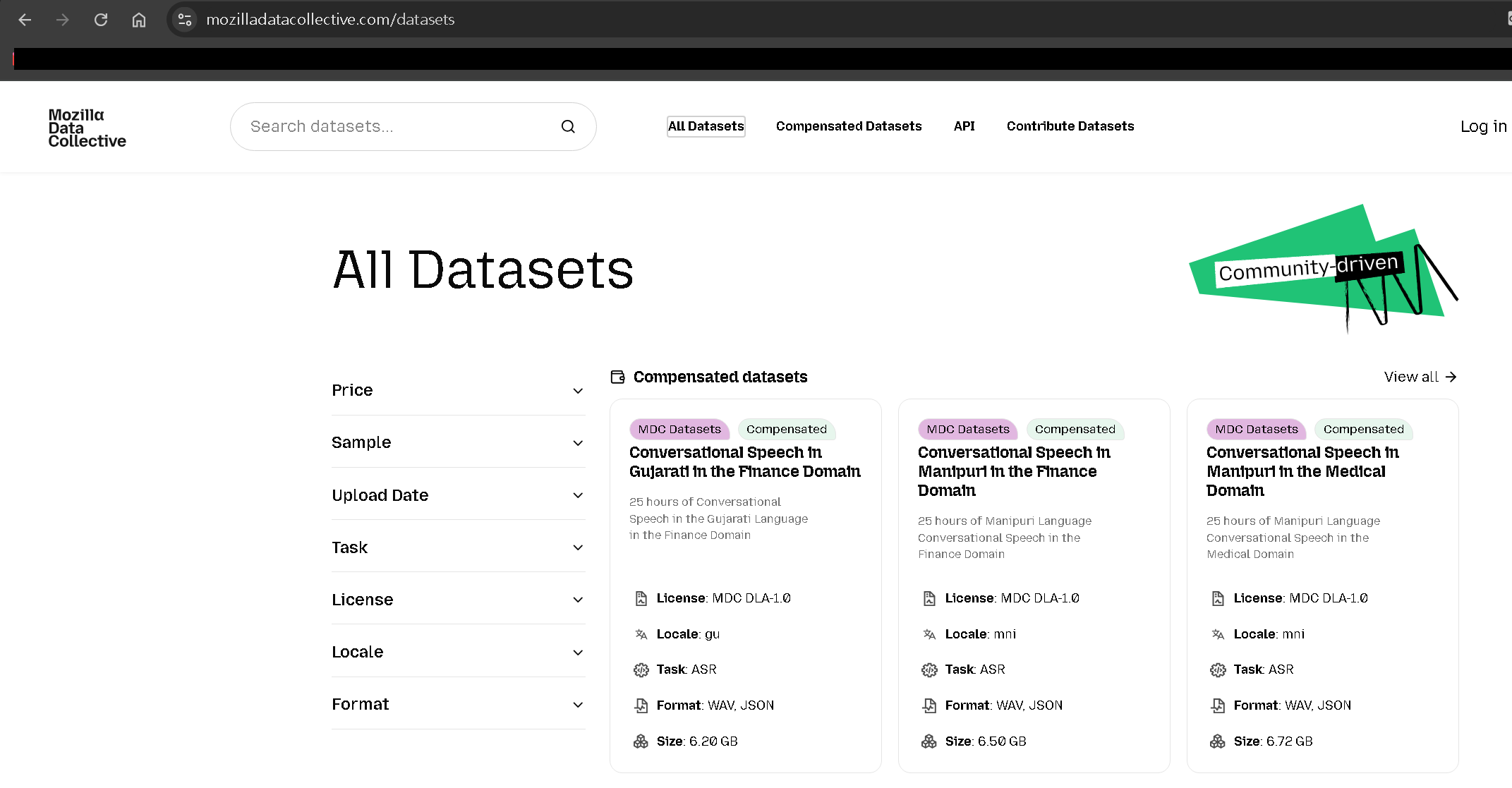
Task: Open the All Datasets nav tab
Action: [x=706, y=126]
